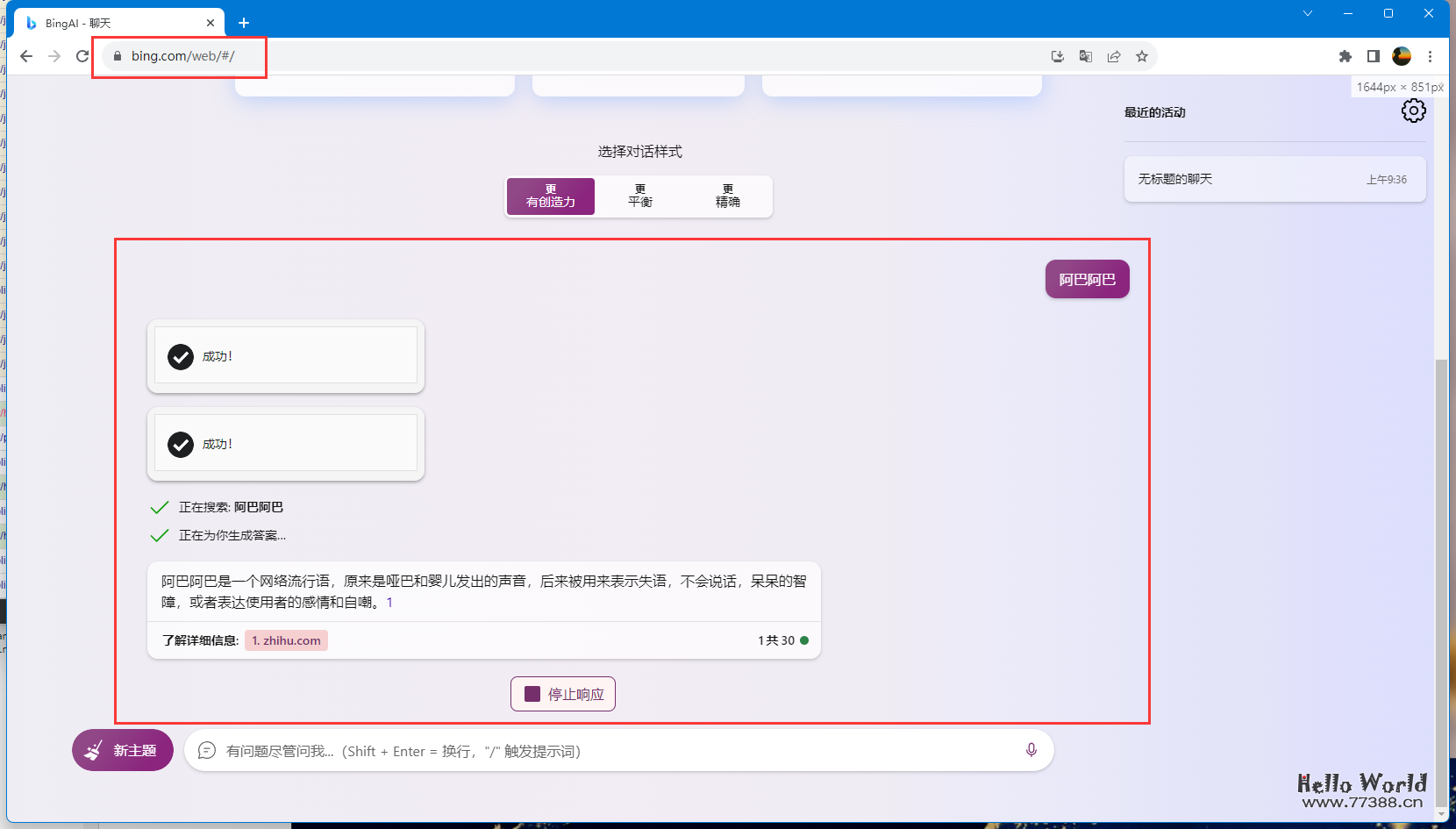Select the 更有创造力 conversation style
Image resolution: width=1456 pixels, height=829 pixels.
[x=550, y=196]
